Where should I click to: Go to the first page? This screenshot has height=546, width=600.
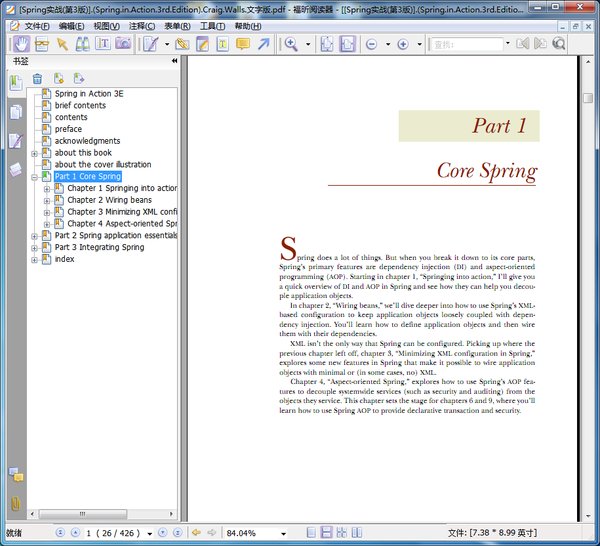tap(60, 532)
